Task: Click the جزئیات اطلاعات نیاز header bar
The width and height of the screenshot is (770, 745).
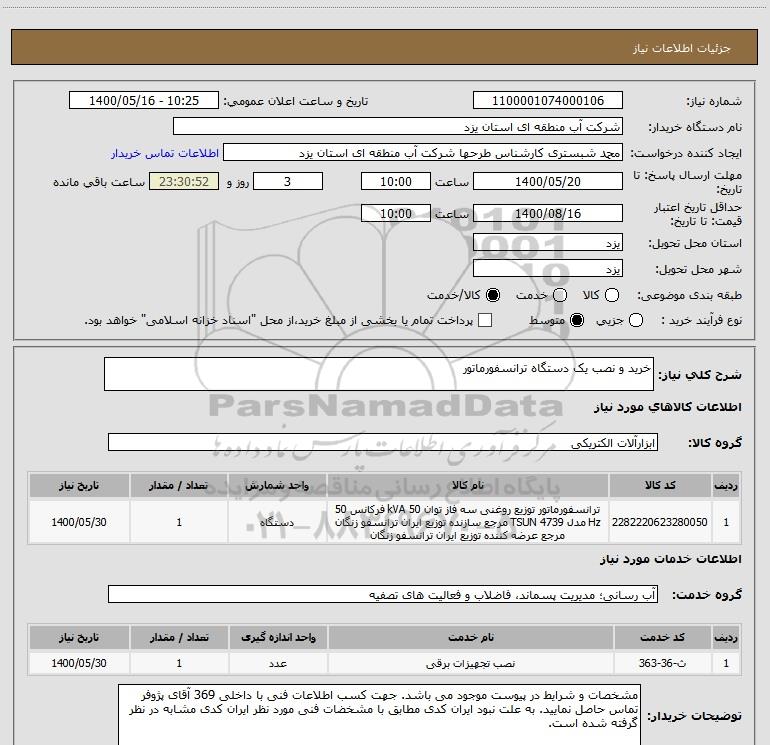Action: 384,47
